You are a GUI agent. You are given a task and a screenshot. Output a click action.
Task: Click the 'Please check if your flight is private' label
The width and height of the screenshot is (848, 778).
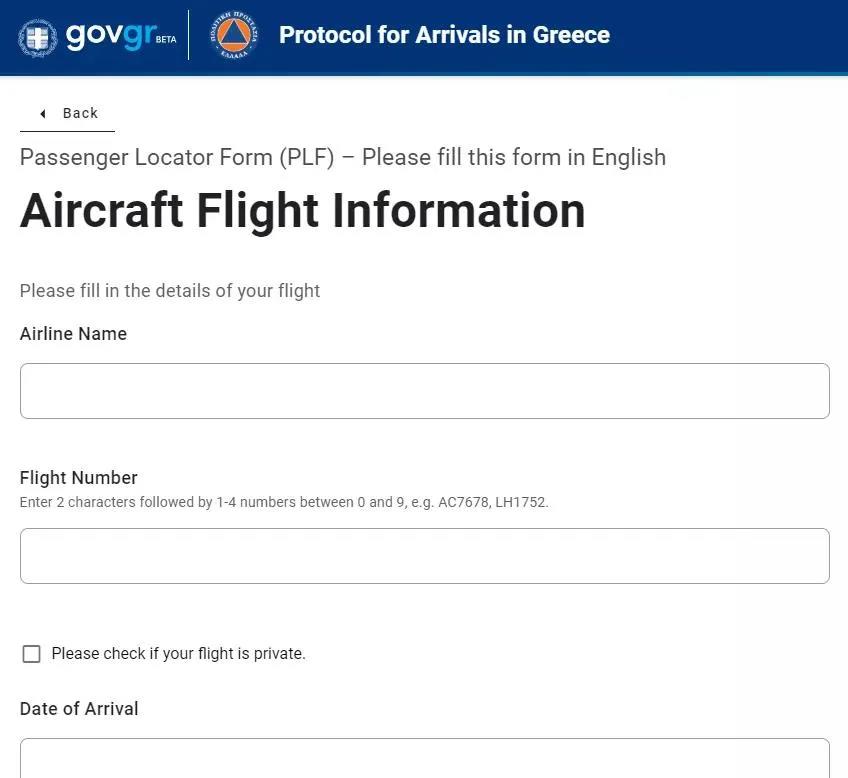pos(178,654)
